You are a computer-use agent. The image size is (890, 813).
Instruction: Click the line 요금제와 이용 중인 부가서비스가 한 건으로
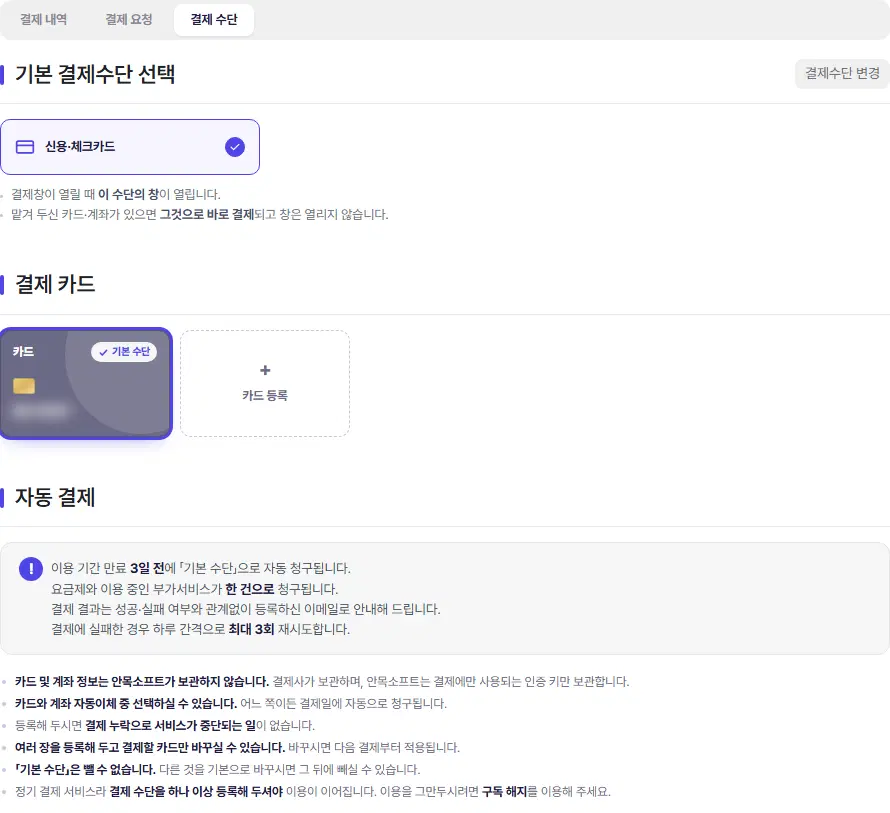tap(195, 589)
